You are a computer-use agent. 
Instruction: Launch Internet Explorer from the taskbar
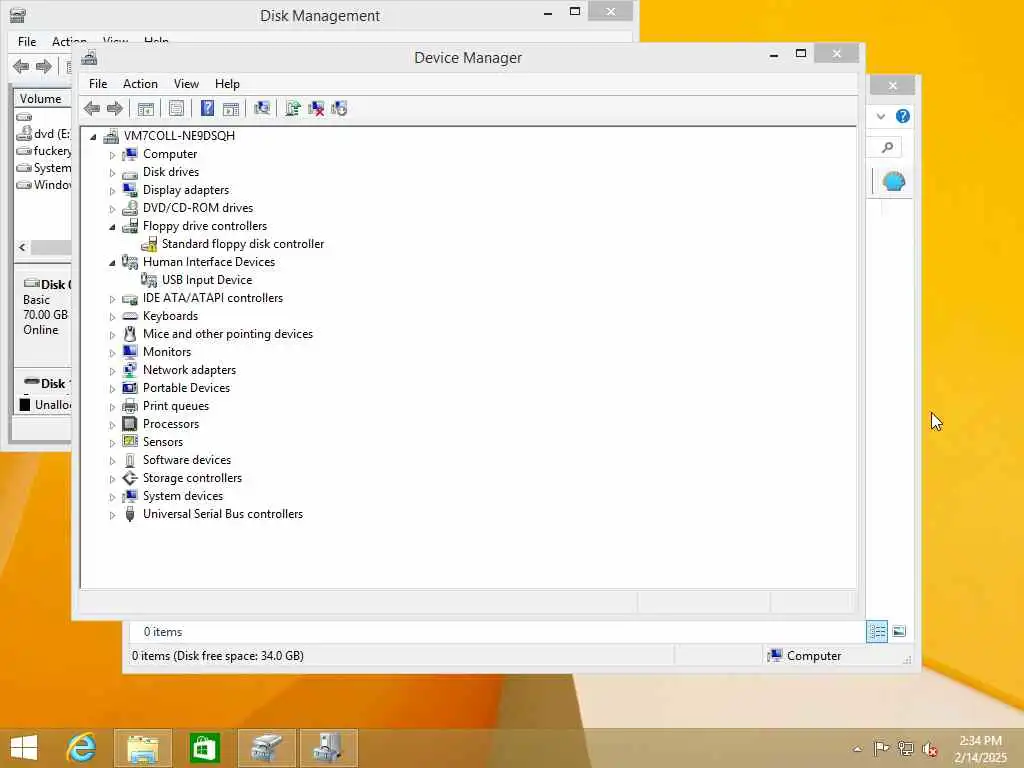pos(82,748)
